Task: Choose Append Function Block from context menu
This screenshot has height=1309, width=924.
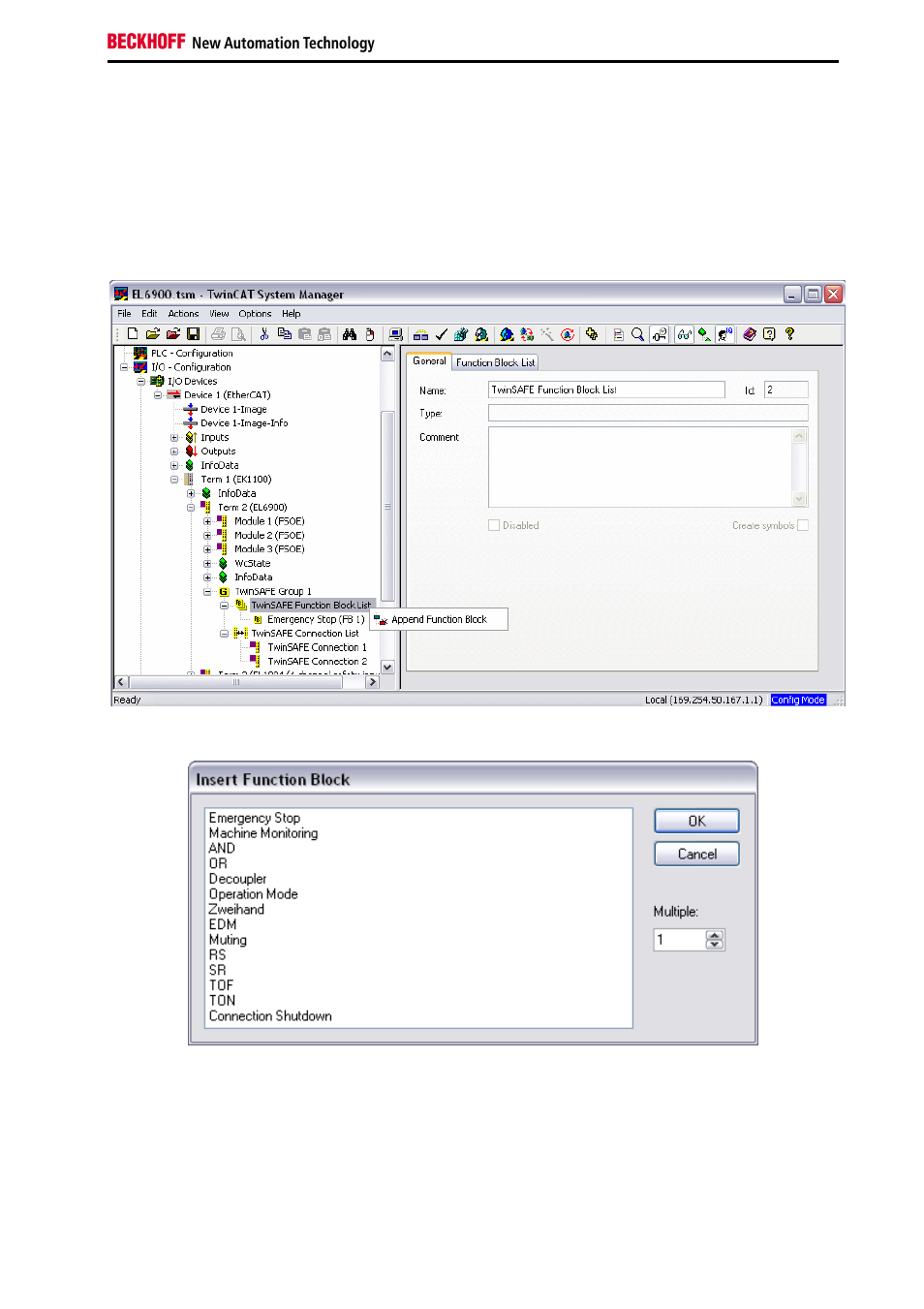Action: pos(439,620)
